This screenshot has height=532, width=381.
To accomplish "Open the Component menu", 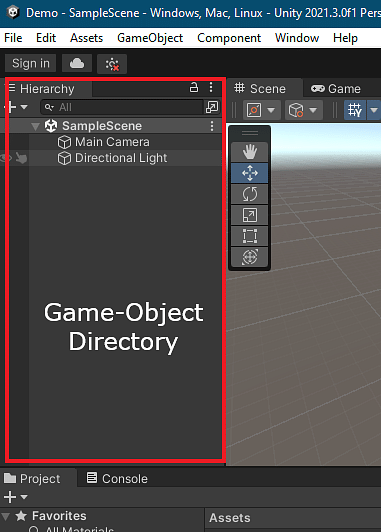I will (229, 38).
